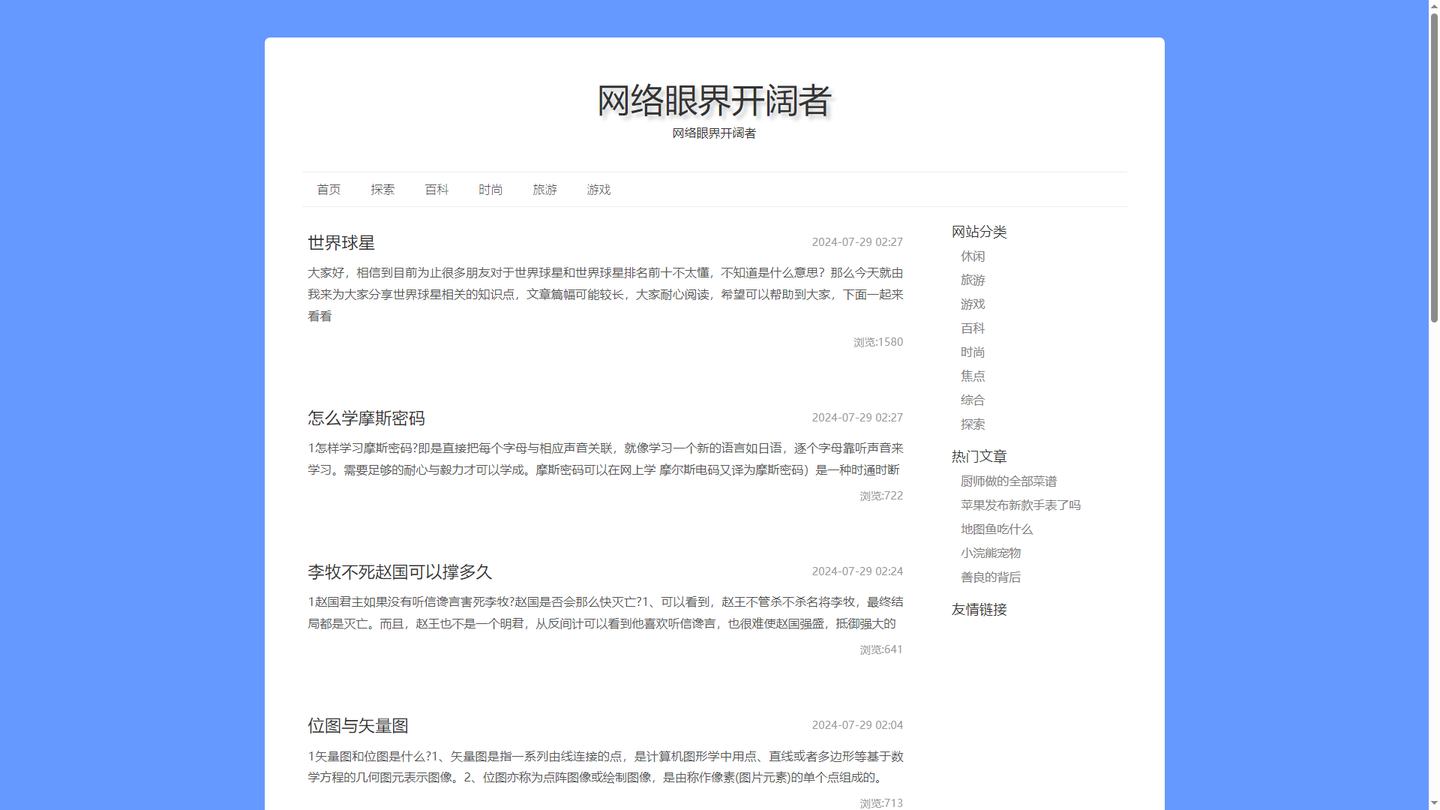Select sidebar category 焦点
The image size is (1440, 810).
pos(973,376)
